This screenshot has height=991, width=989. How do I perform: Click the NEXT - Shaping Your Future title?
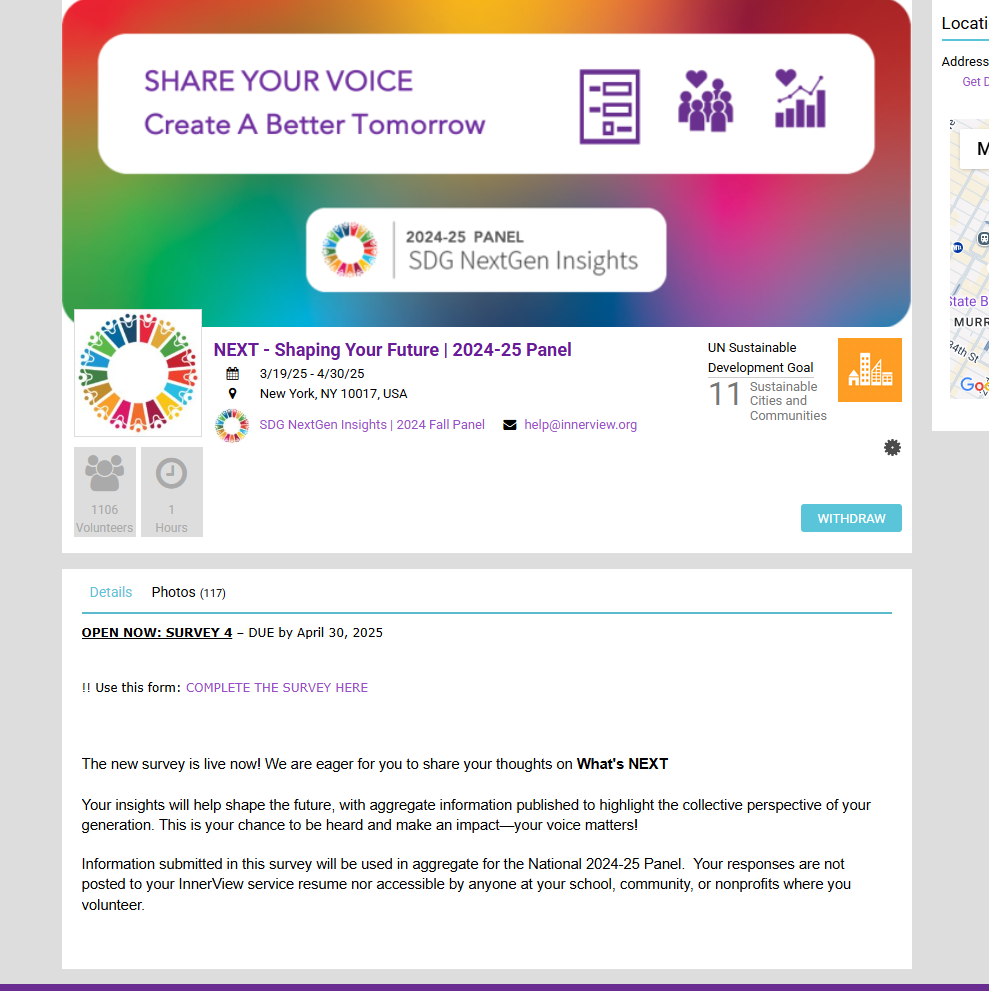392,350
